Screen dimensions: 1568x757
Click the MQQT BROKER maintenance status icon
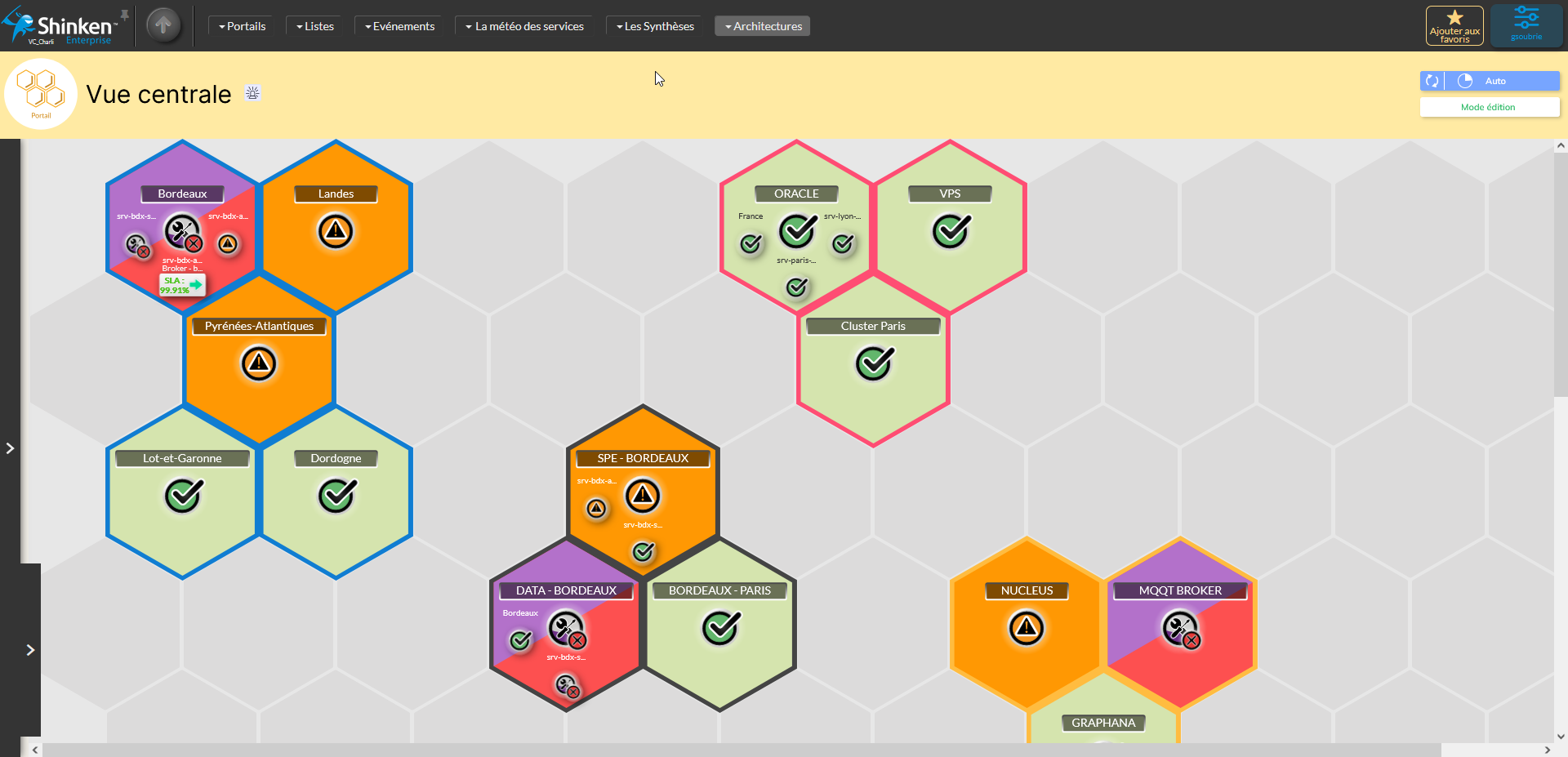point(1181,630)
